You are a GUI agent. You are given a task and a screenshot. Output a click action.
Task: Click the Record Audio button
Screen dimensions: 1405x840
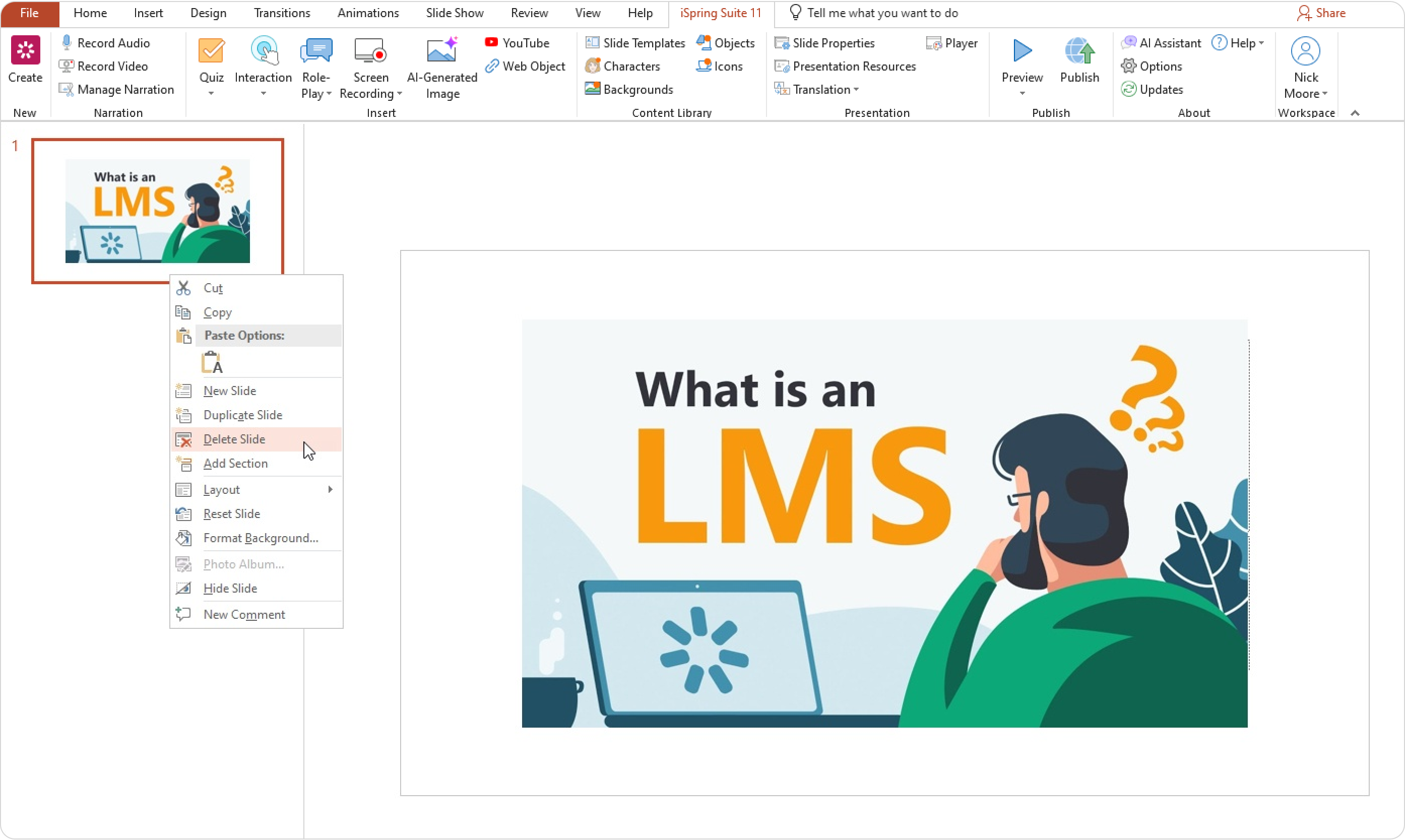click(106, 43)
